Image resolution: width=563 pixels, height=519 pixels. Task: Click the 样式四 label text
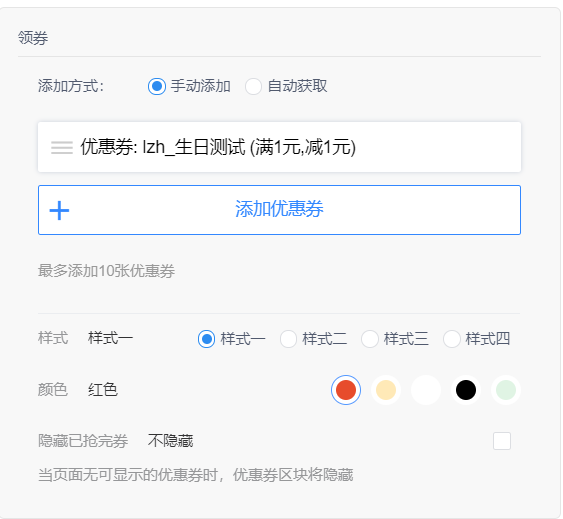click(x=488, y=339)
